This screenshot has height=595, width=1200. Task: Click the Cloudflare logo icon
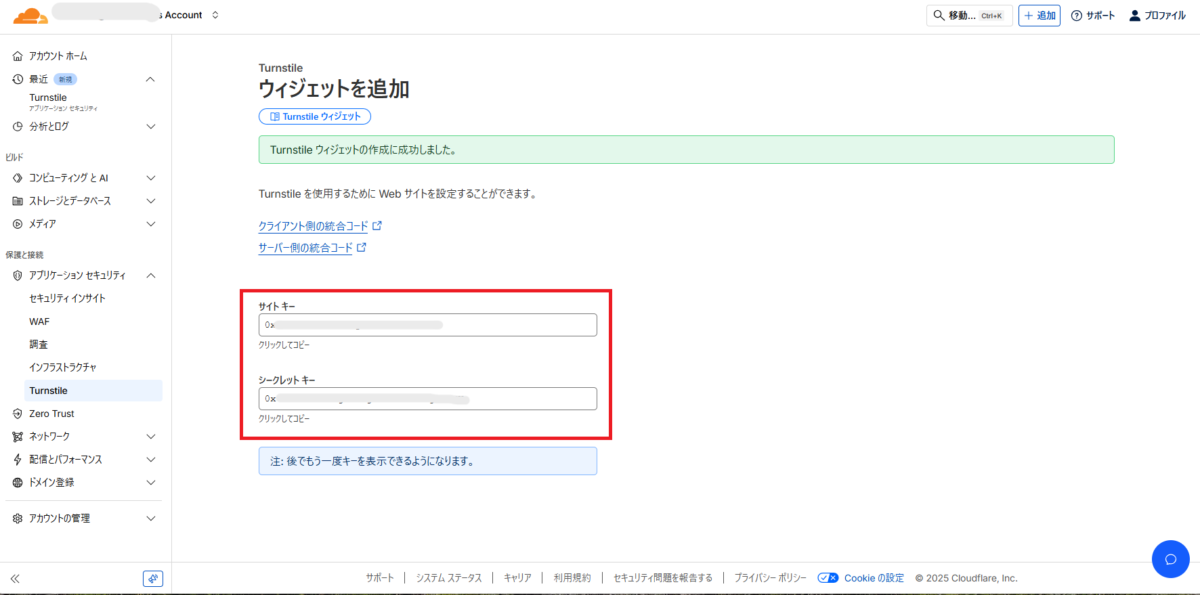coord(30,15)
